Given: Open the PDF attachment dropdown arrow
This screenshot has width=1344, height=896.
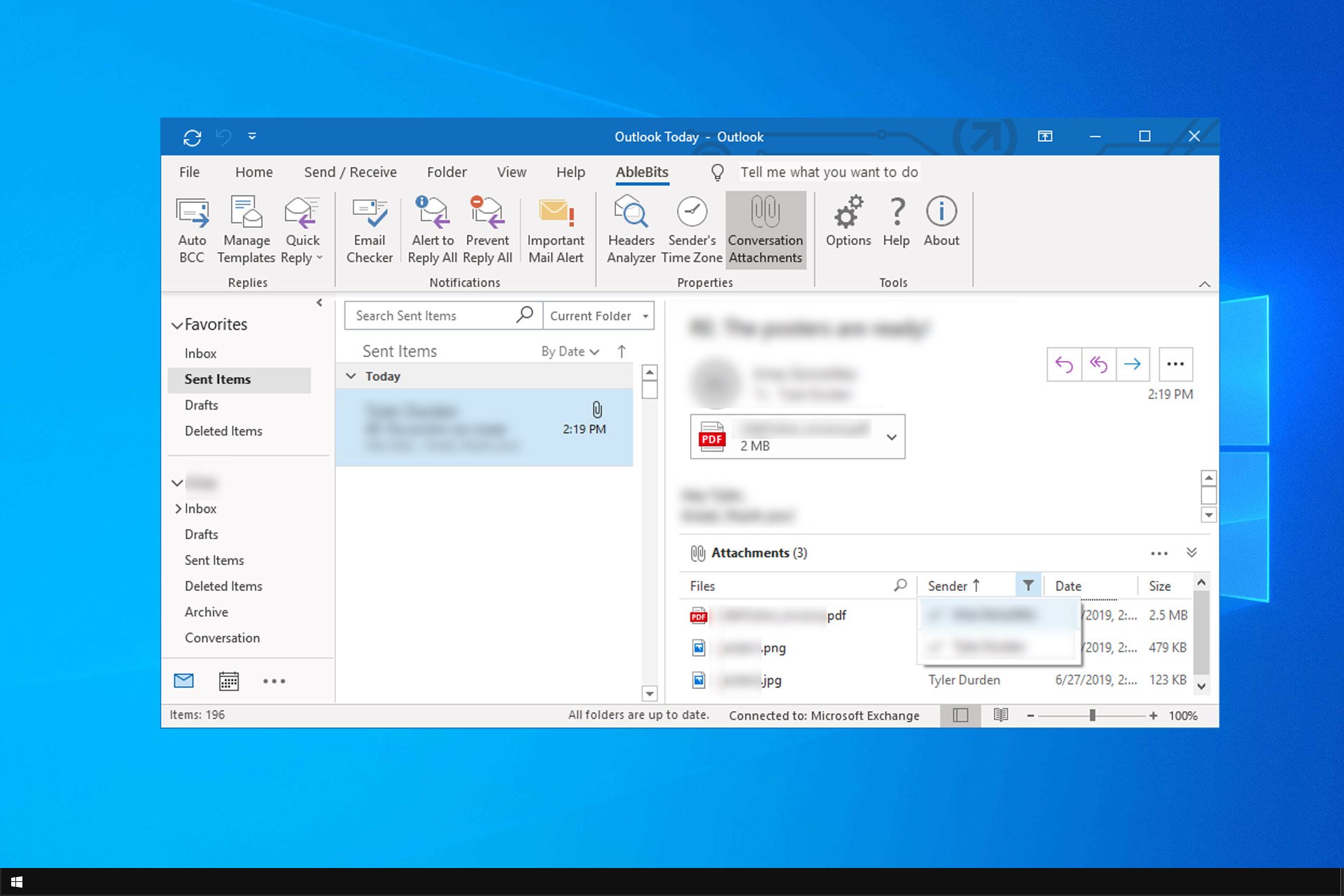Looking at the screenshot, I should pyautogui.click(x=891, y=437).
